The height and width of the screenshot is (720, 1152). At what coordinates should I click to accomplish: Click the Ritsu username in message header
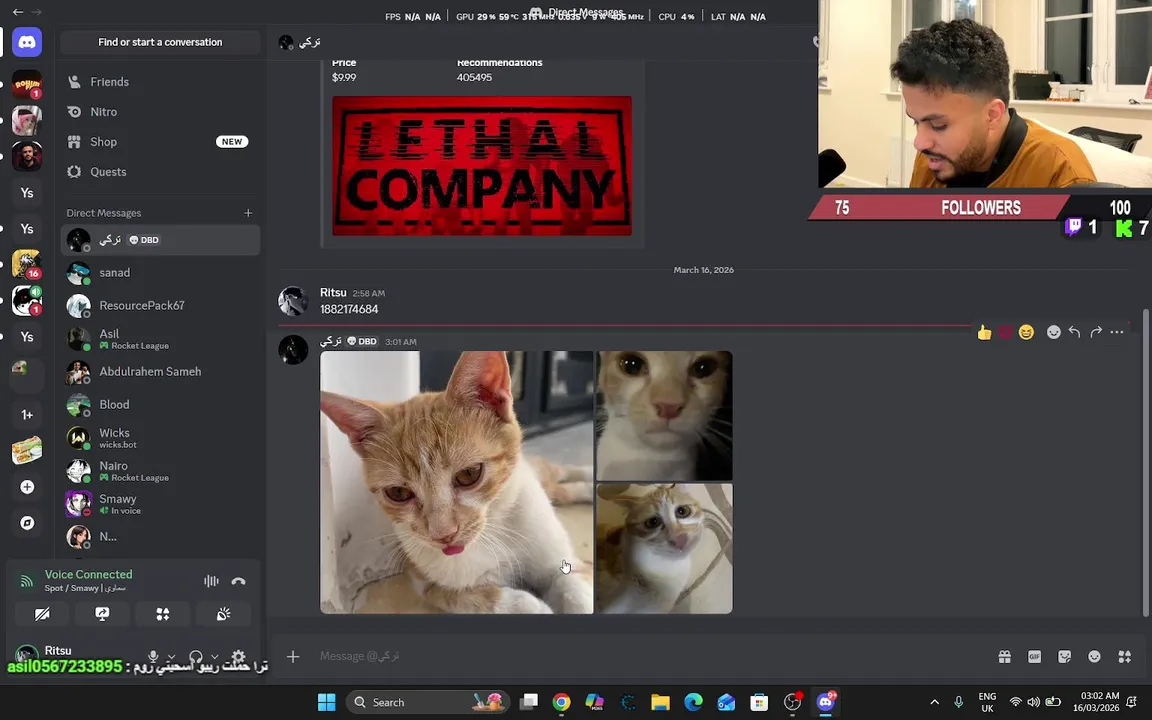(x=334, y=292)
